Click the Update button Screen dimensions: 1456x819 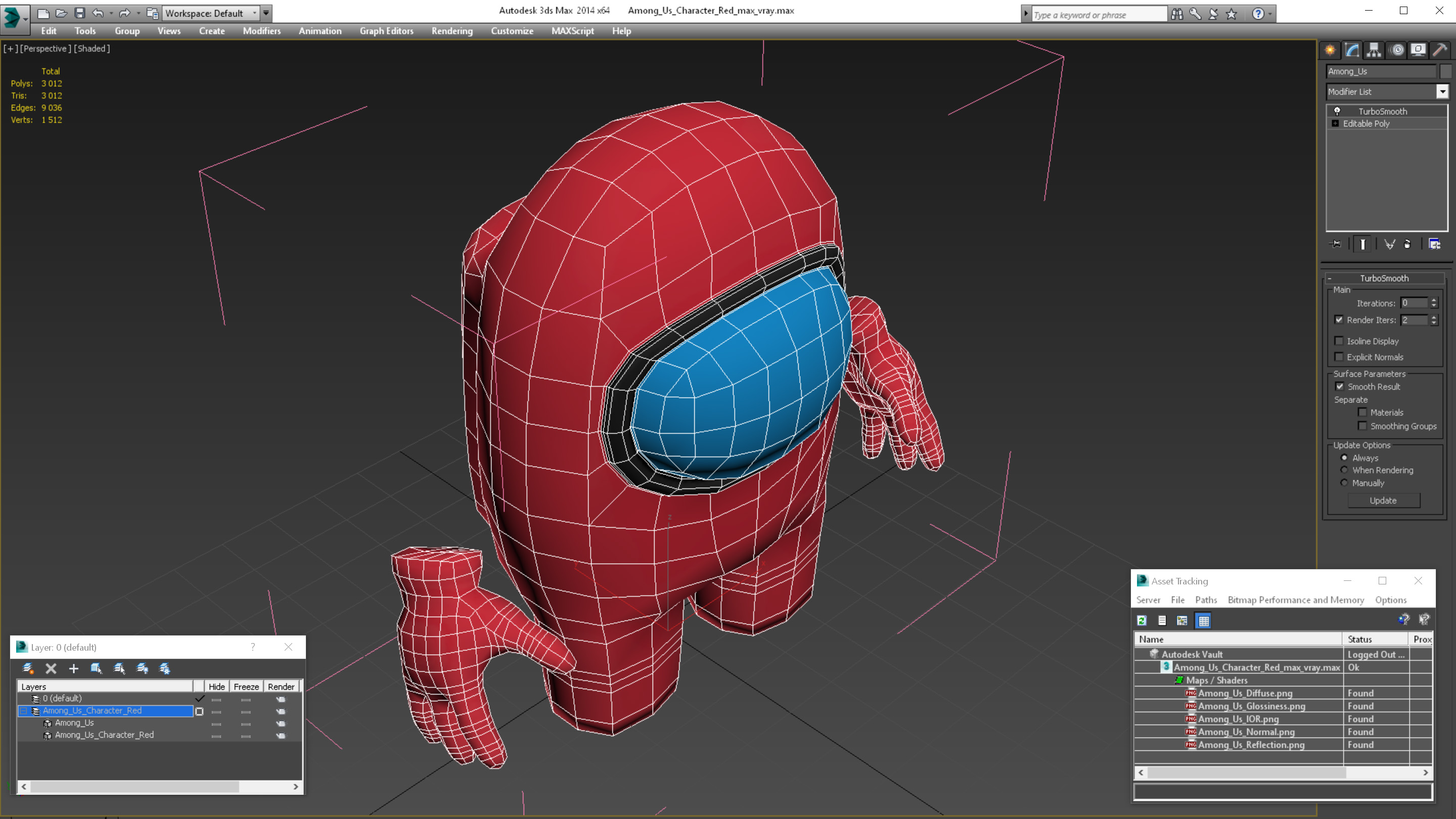pyautogui.click(x=1383, y=501)
